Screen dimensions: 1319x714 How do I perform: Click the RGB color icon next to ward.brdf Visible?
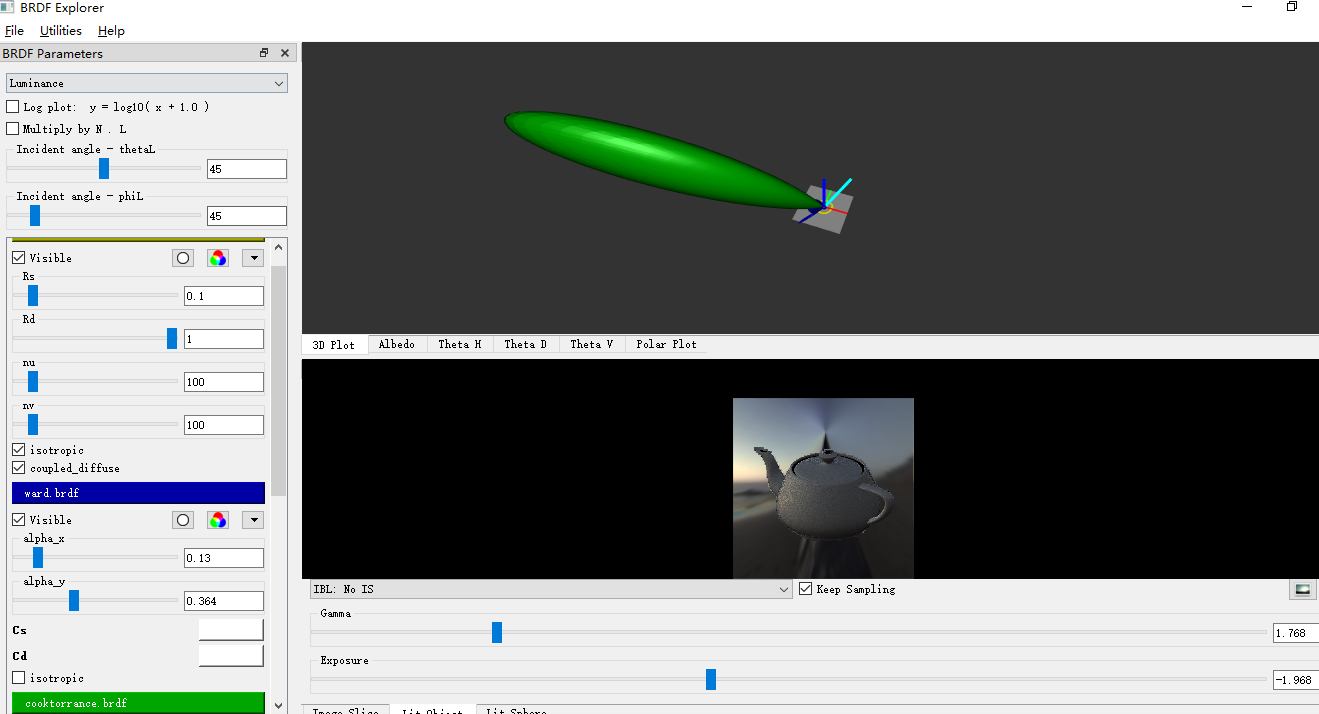pyautogui.click(x=217, y=519)
